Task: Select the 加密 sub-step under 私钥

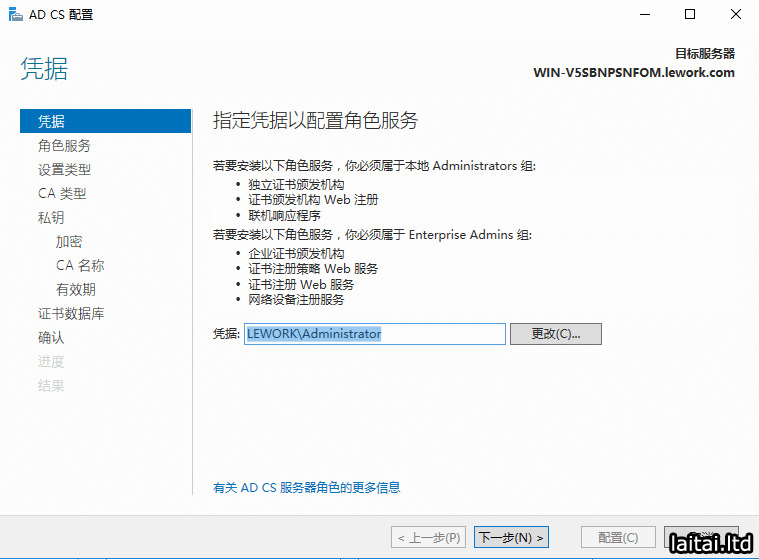Action: tap(69, 241)
